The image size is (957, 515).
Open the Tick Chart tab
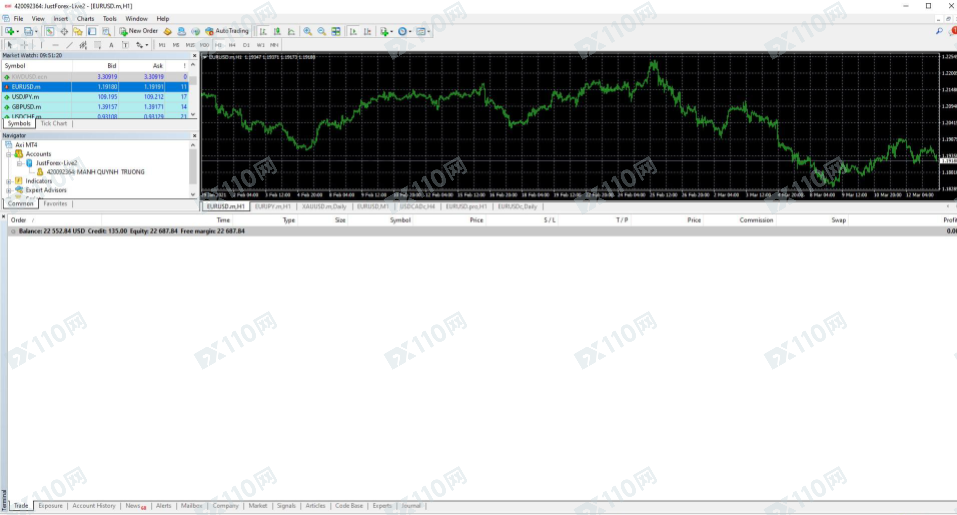point(54,123)
